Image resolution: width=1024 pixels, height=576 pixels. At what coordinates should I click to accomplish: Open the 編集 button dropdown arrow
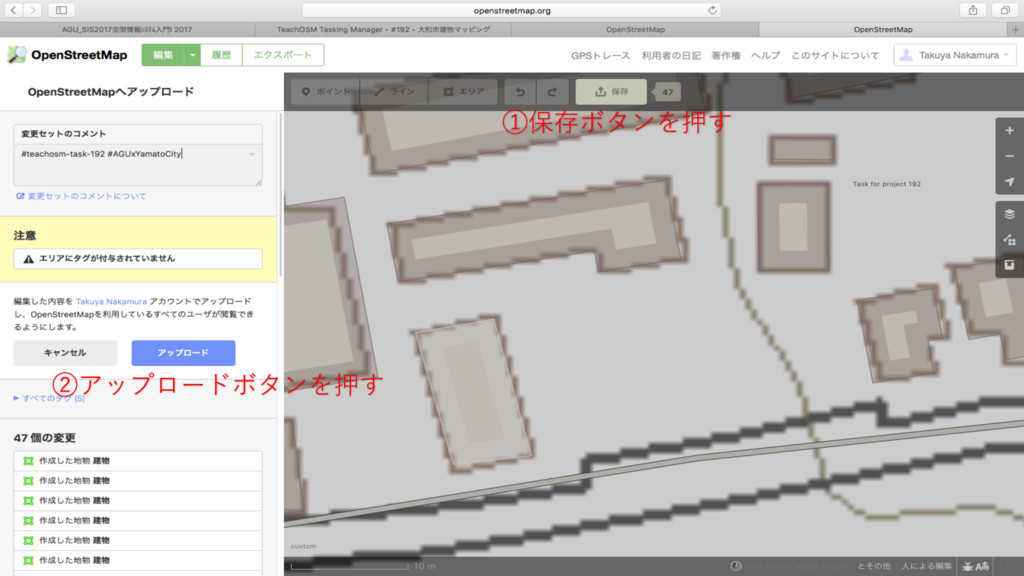[x=192, y=55]
